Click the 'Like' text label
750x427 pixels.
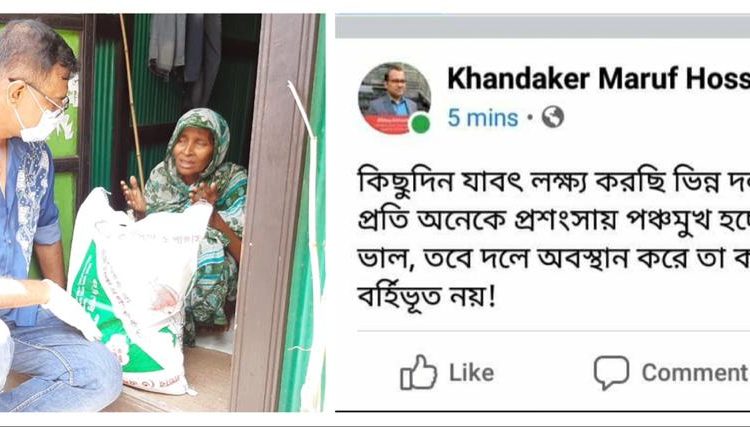[471, 373]
